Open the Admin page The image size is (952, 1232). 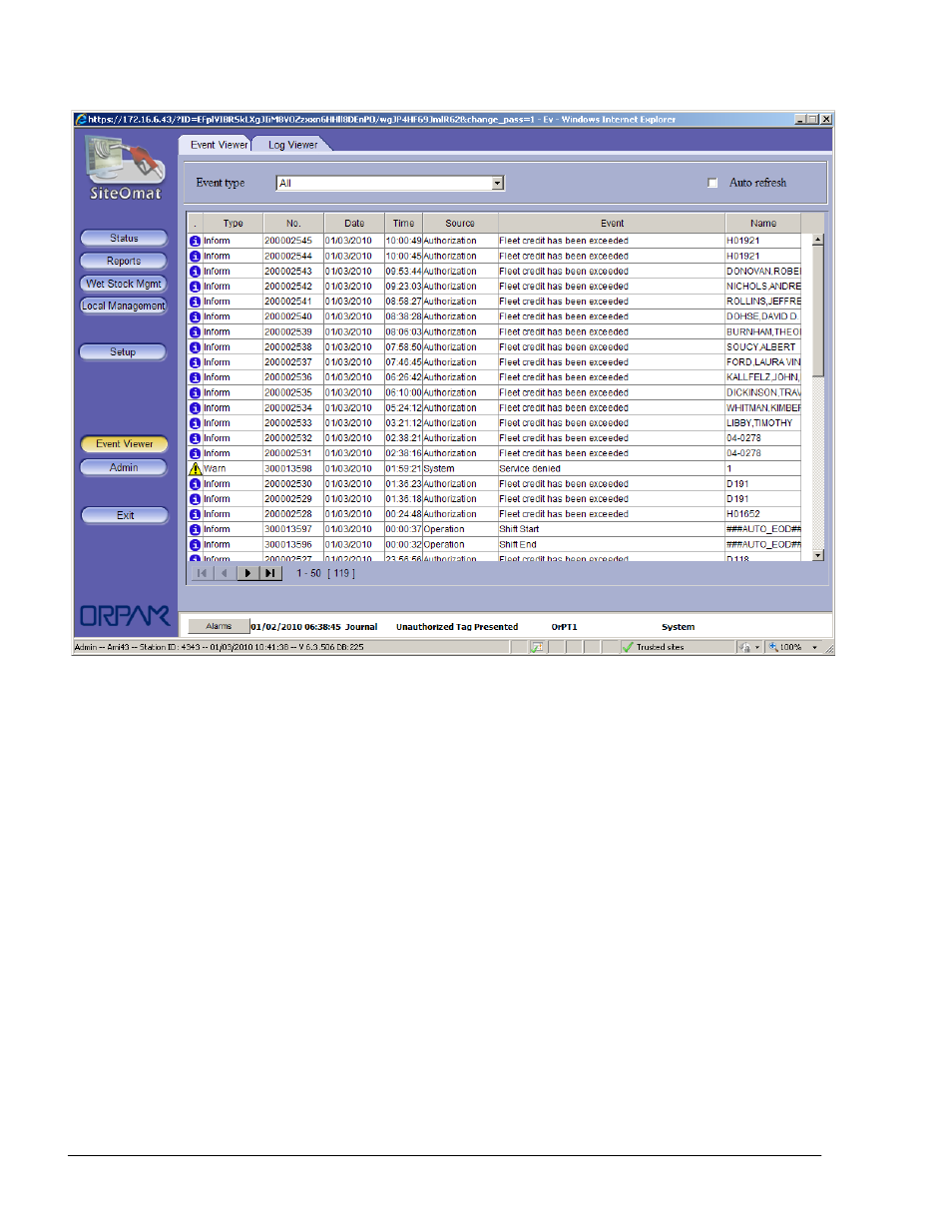(x=124, y=467)
